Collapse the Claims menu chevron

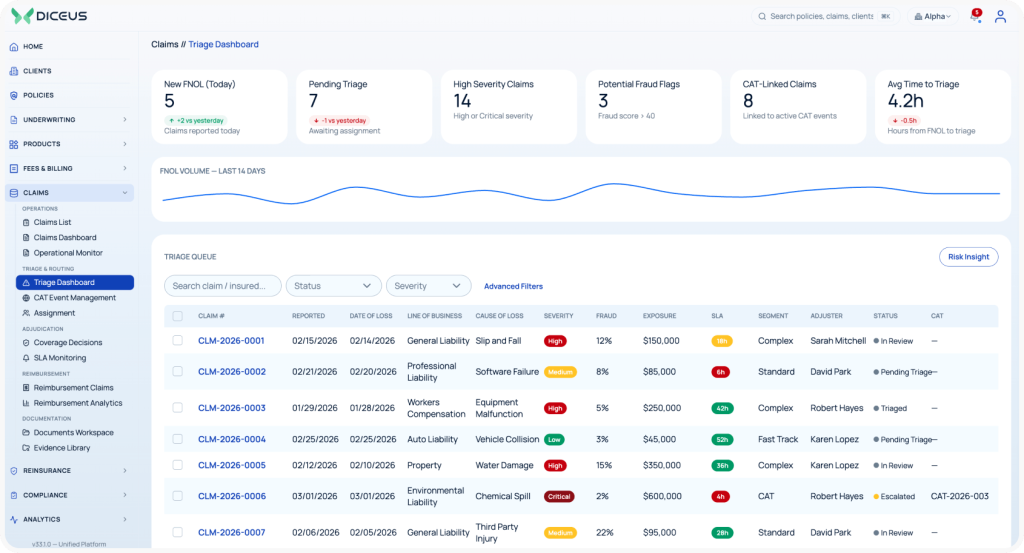click(125, 193)
